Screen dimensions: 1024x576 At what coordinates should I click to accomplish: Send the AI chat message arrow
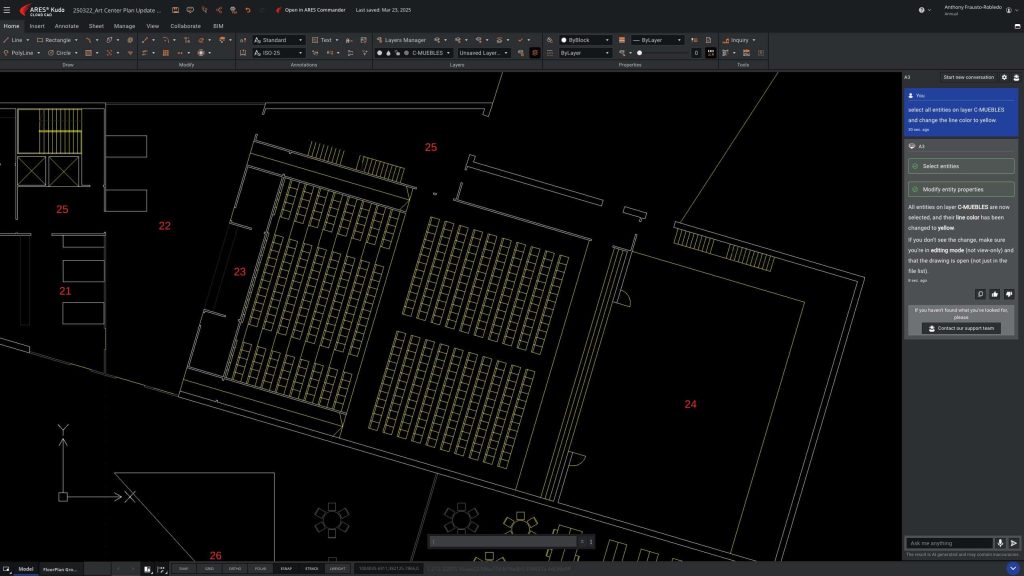pyautogui.click(x=1014, y=543)
